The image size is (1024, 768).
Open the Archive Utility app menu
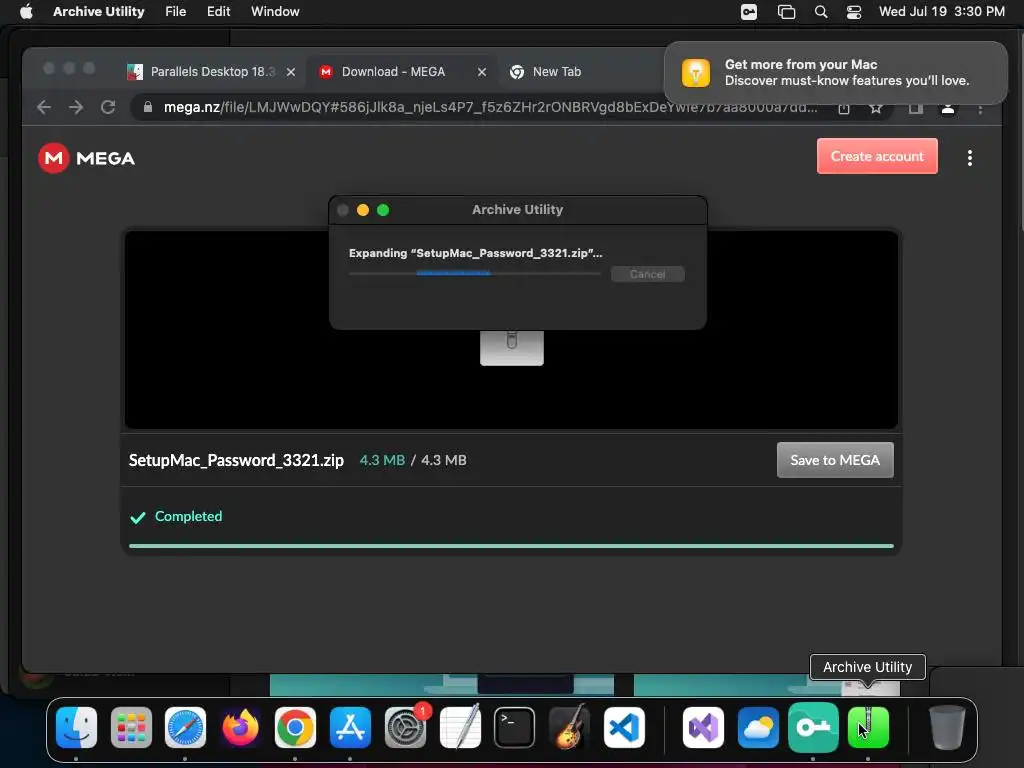(99, 12)
